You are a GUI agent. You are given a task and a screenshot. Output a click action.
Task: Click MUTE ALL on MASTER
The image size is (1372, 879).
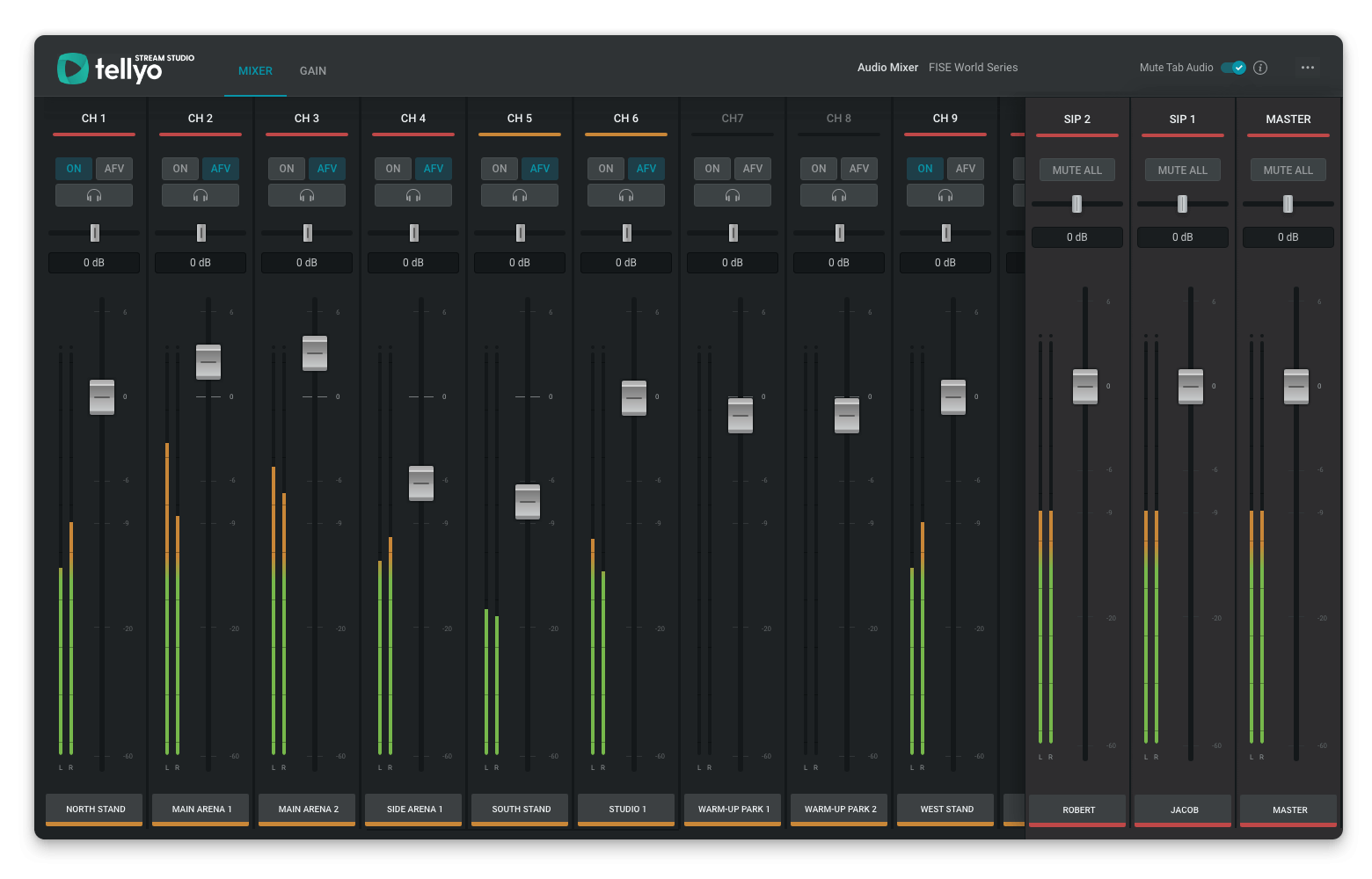1288,171
